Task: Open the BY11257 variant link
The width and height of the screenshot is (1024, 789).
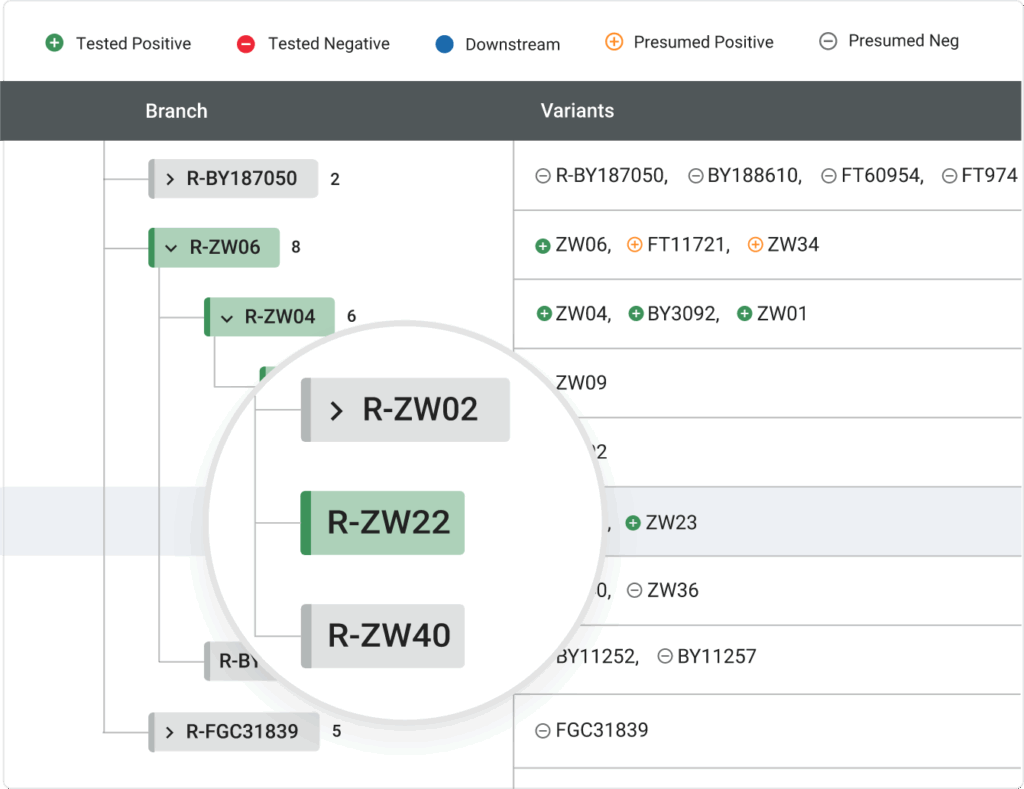Action: 716,657
